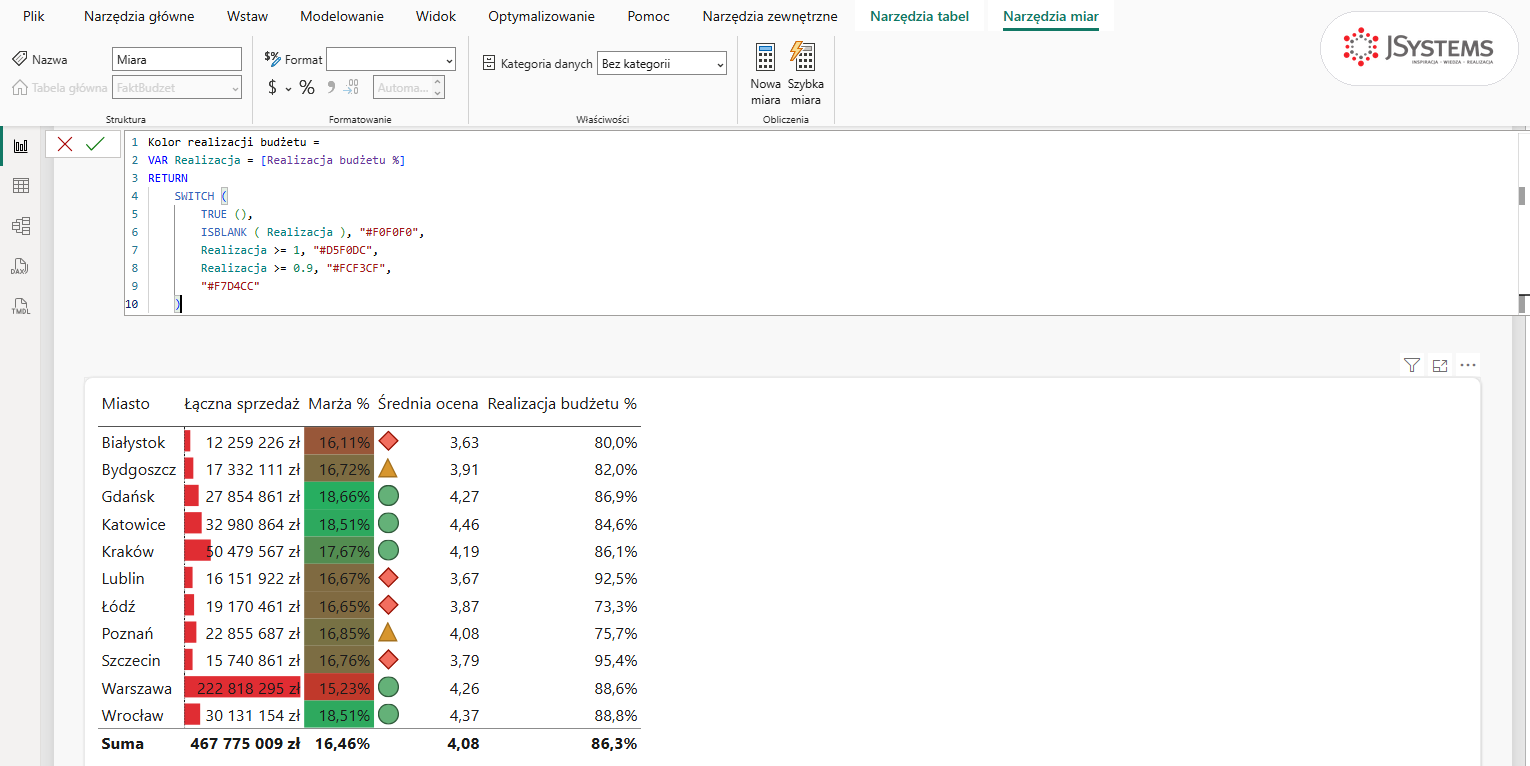
Task: Open the Plik menu
Action: coord(34,16)
